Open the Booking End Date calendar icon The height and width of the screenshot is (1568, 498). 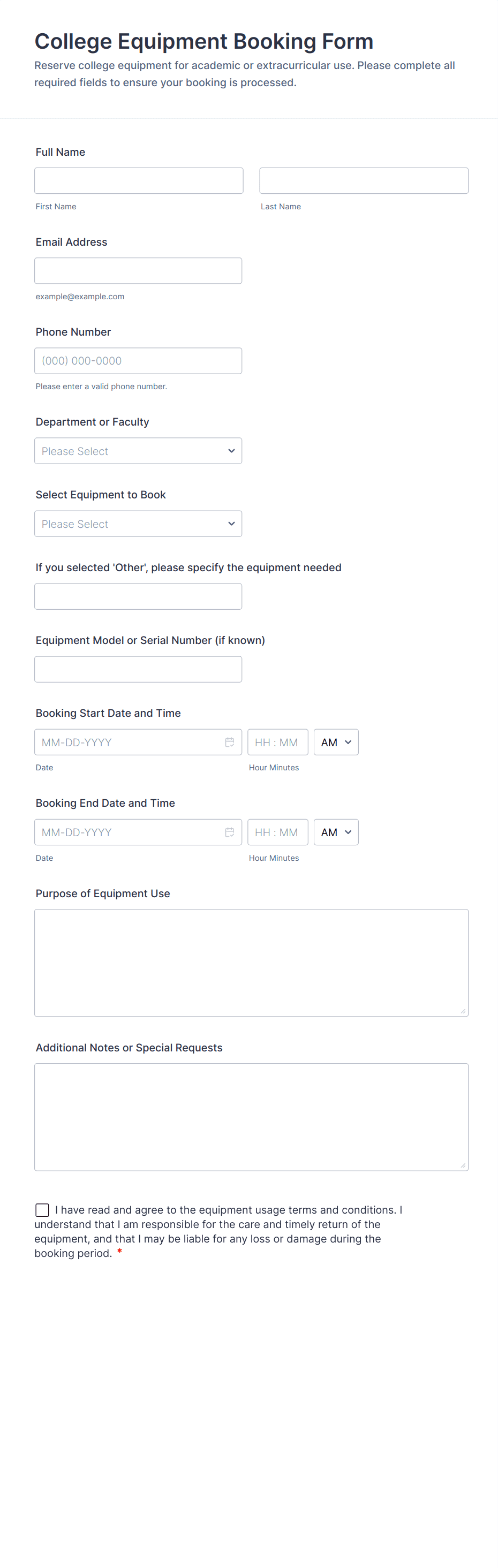pos(230,832)
